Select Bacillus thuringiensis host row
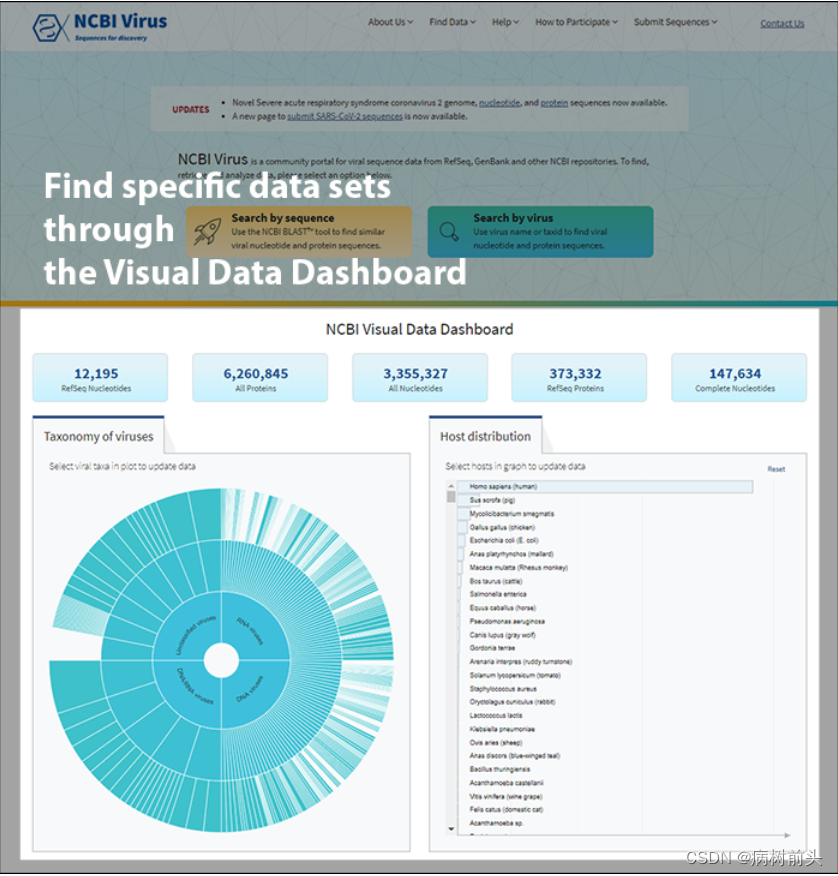This screenshot has height=876, width=838. [x=499, y=769]
